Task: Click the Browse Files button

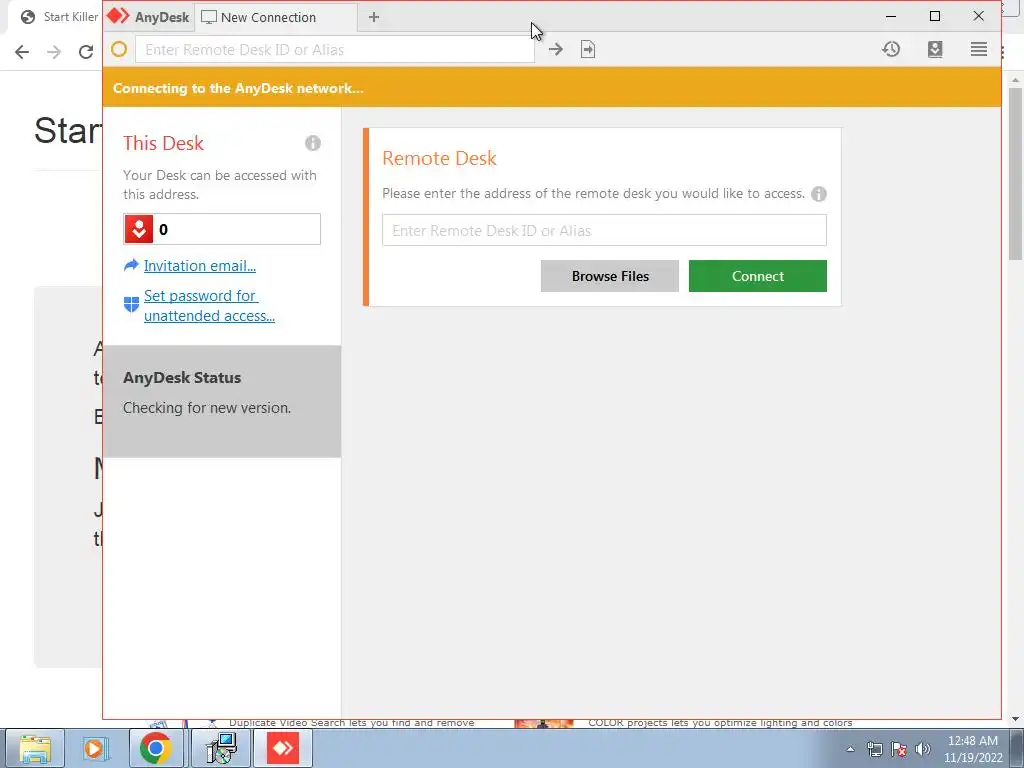Action: (610, 276)
